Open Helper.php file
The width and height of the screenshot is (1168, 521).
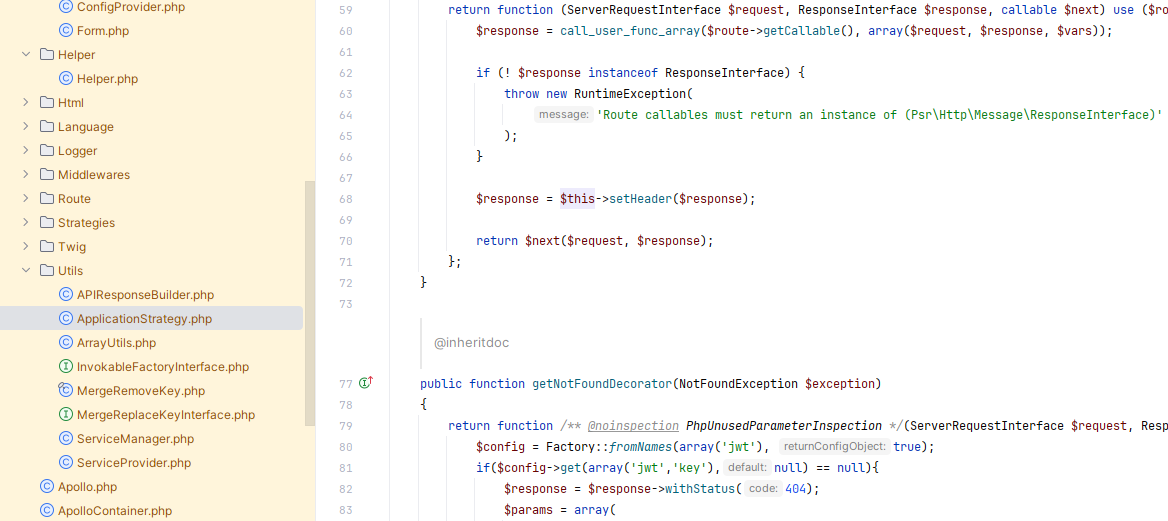(107, 79)
